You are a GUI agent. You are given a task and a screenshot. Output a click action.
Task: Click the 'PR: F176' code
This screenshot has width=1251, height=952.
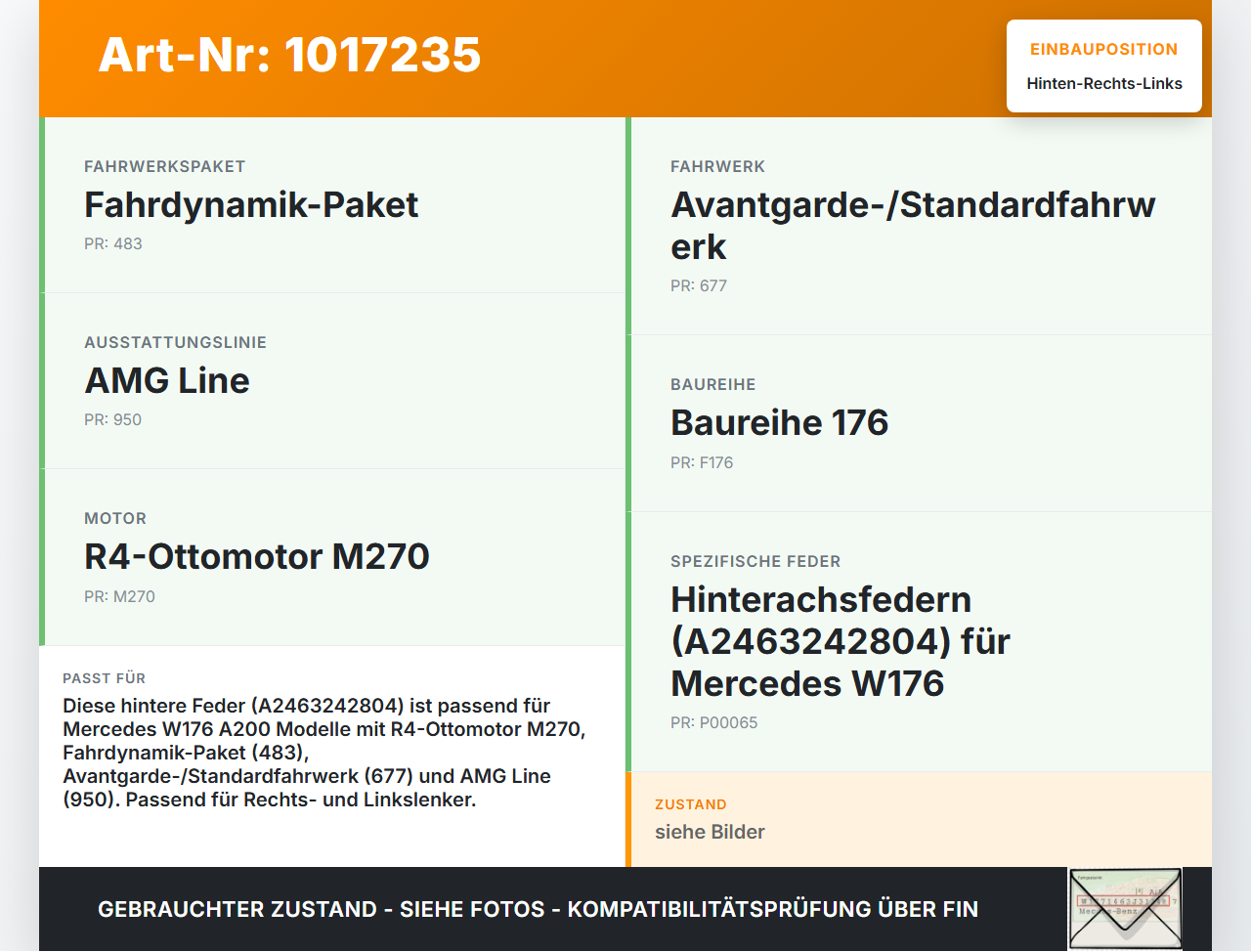(702, 463)
